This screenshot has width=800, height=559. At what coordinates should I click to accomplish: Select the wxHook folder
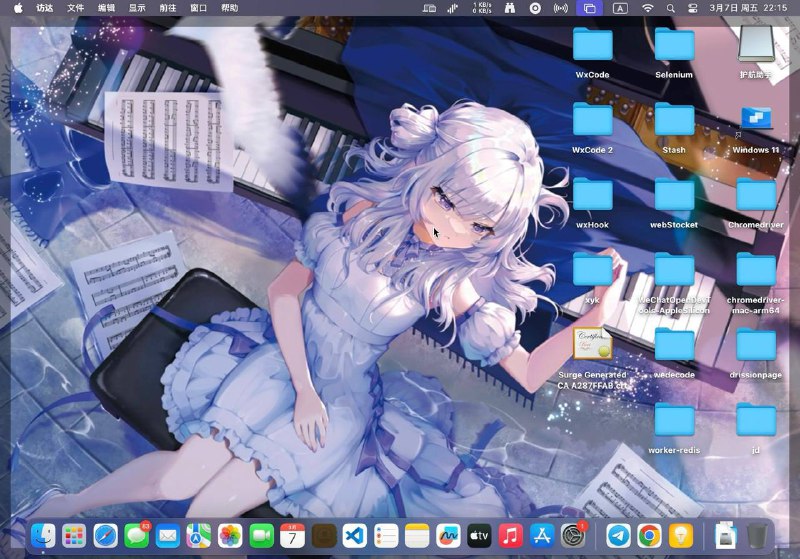[x=592, y=194]
